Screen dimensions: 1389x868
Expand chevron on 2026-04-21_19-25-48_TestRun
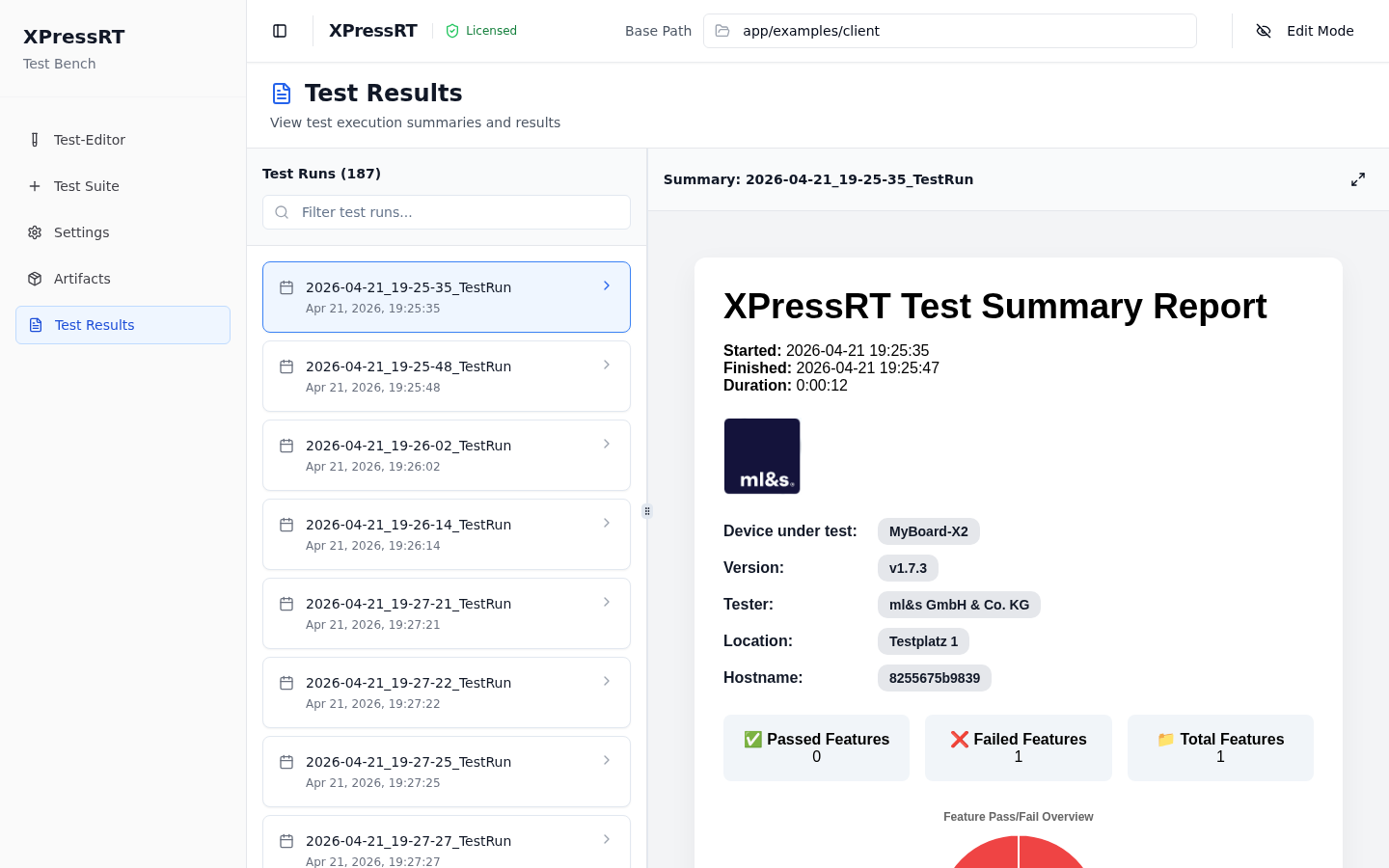607,365
